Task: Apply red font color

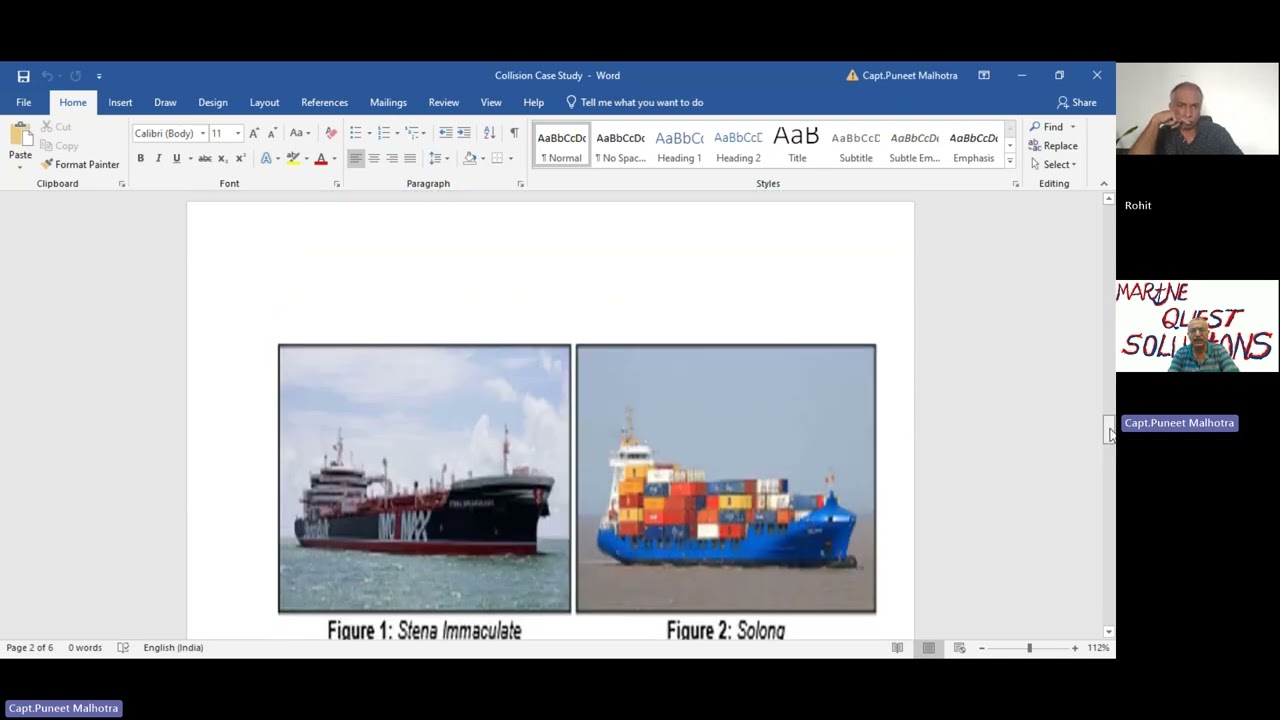Action: point(321,158)
